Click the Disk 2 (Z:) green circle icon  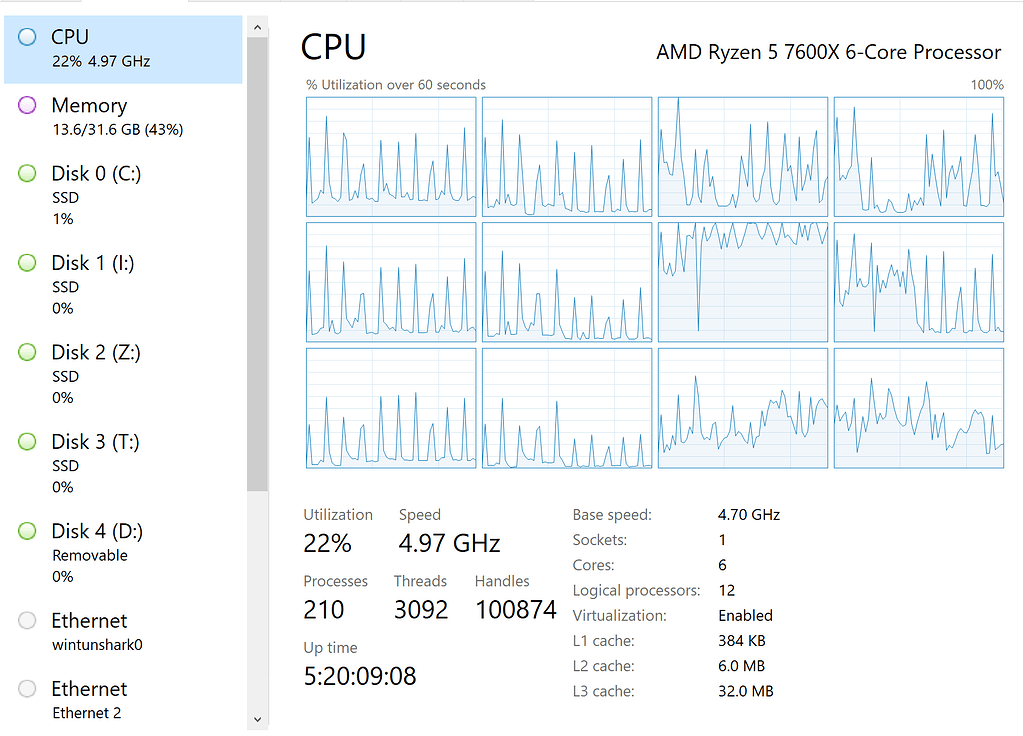(x=28, y=352)
